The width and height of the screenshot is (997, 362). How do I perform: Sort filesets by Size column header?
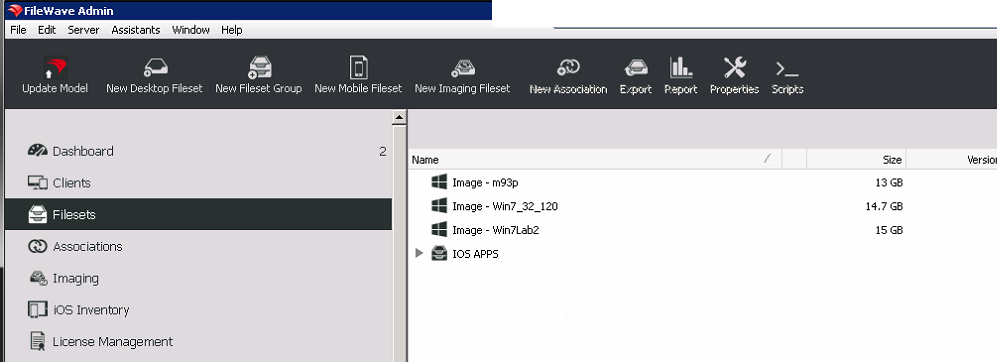point(856,160)
